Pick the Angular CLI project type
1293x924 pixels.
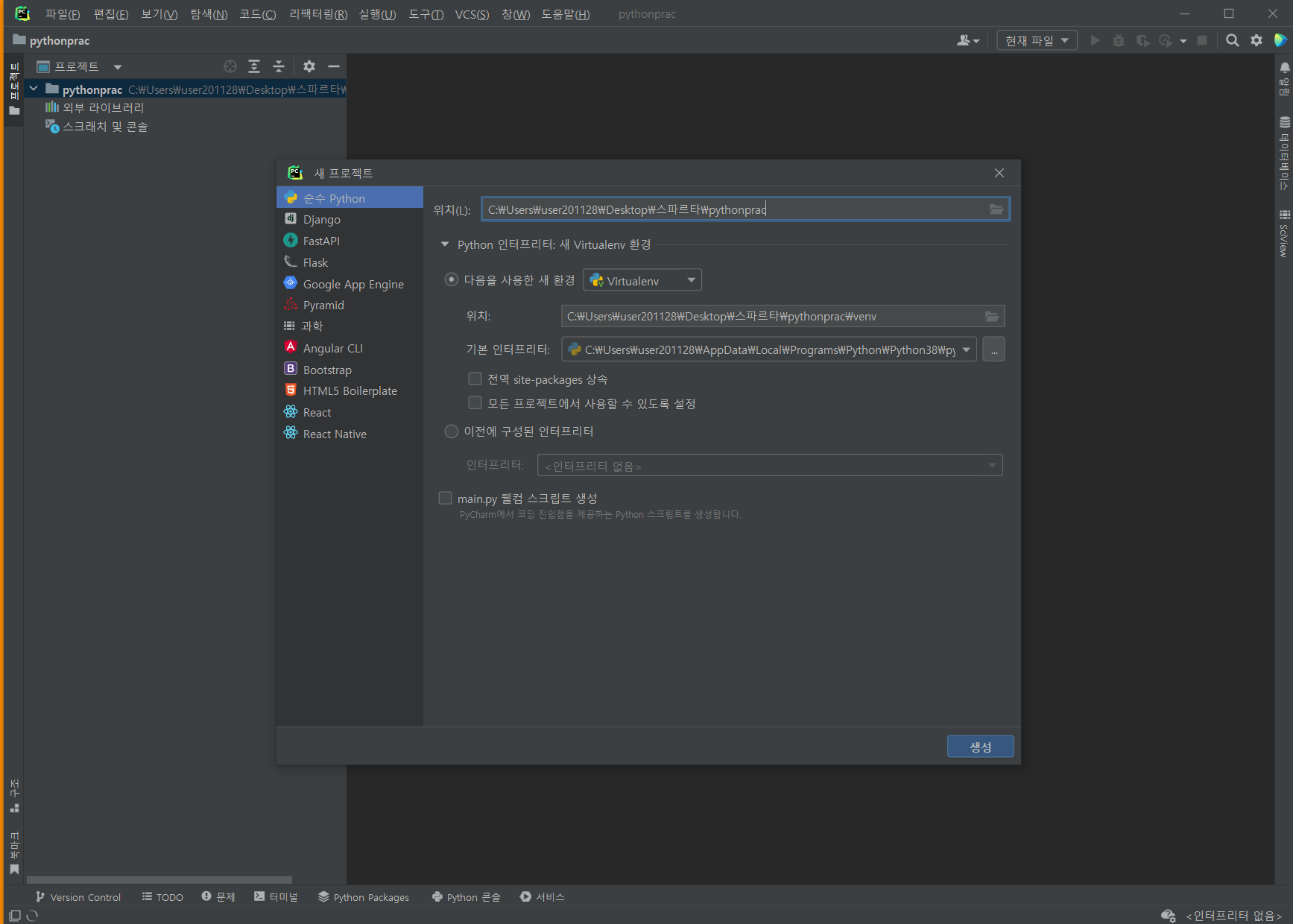[x=350, y=348]
